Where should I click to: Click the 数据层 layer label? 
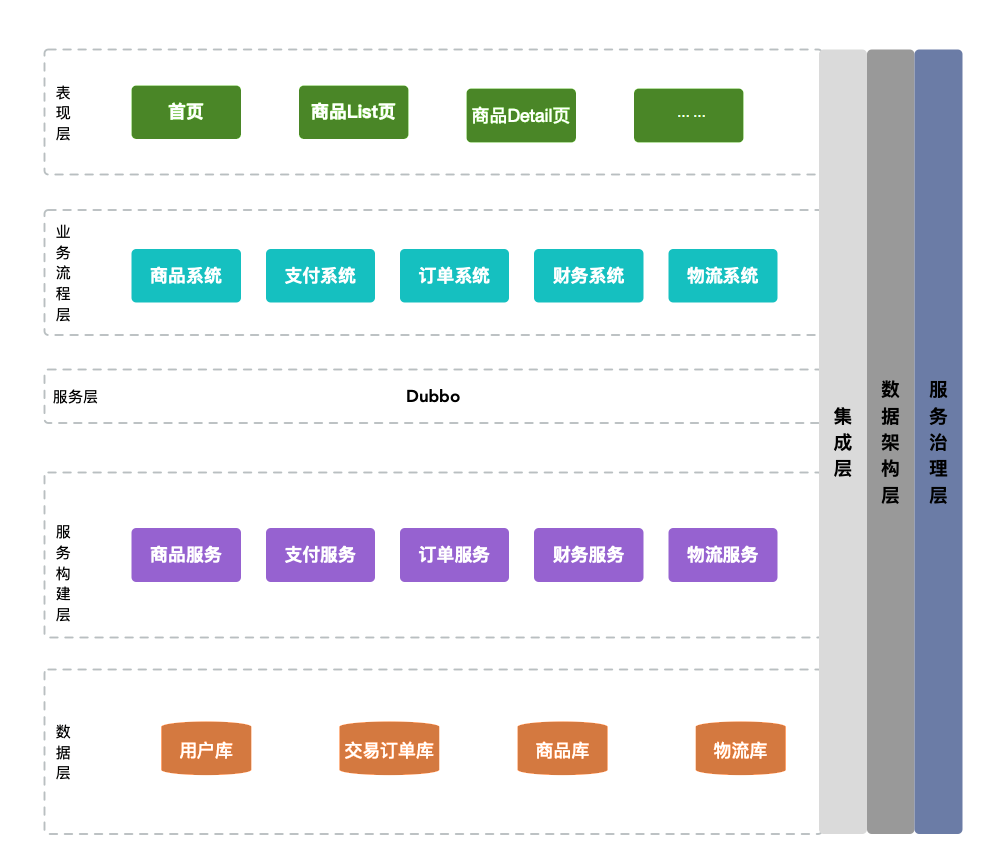point(63,752)
